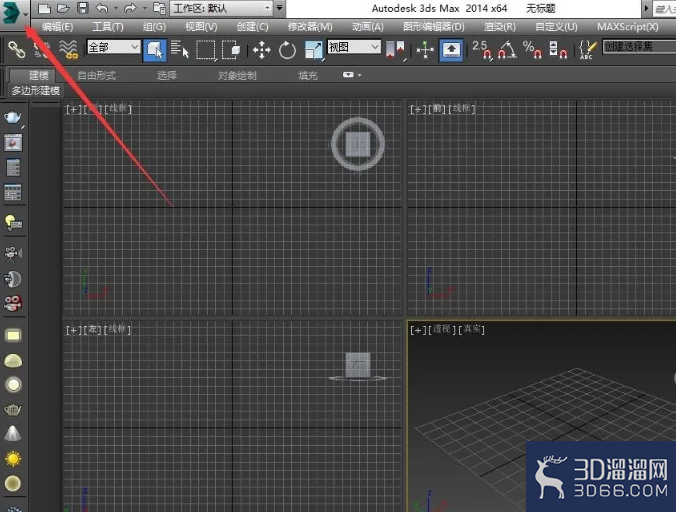This screenshot has width=676, height=512.
Task: Click the [+] button in the top viewport
Action: (x=73, y=109)
